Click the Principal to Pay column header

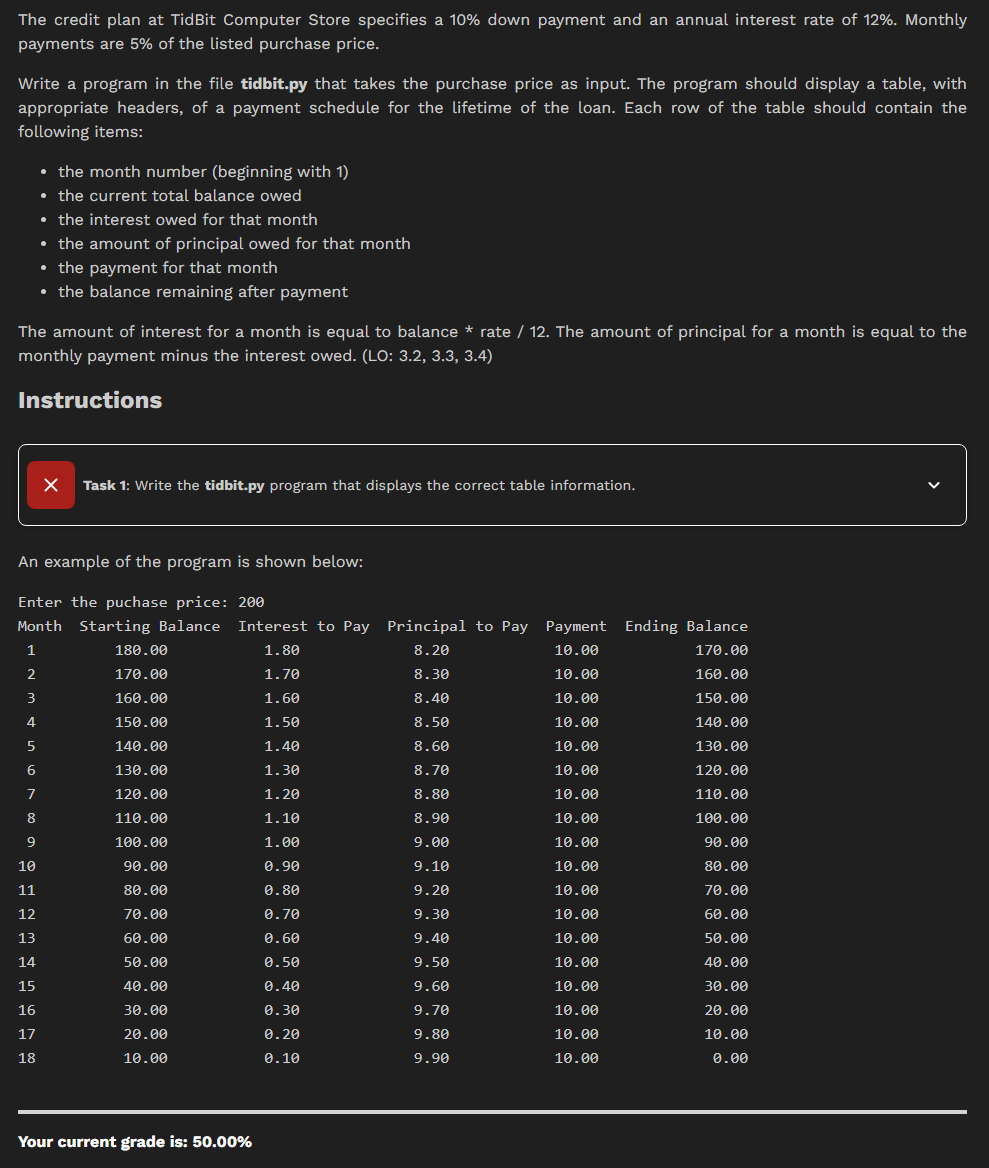point(457,625)
